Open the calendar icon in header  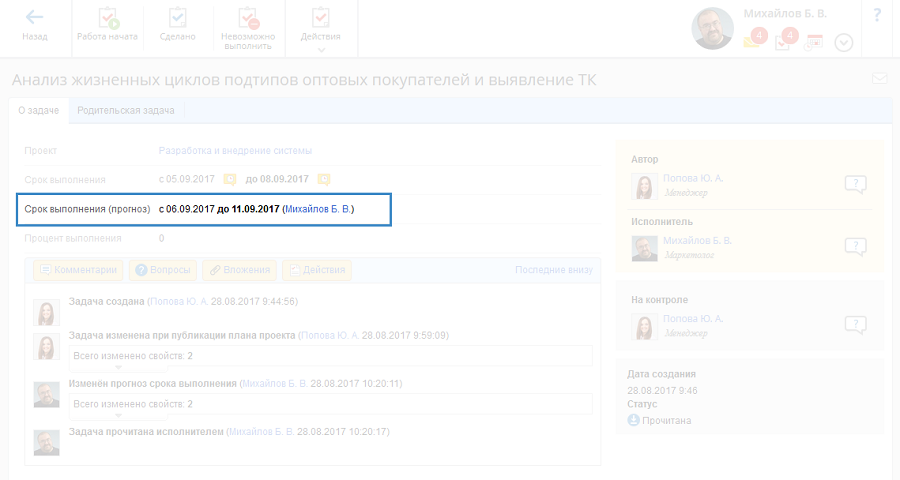click(815, 42)
